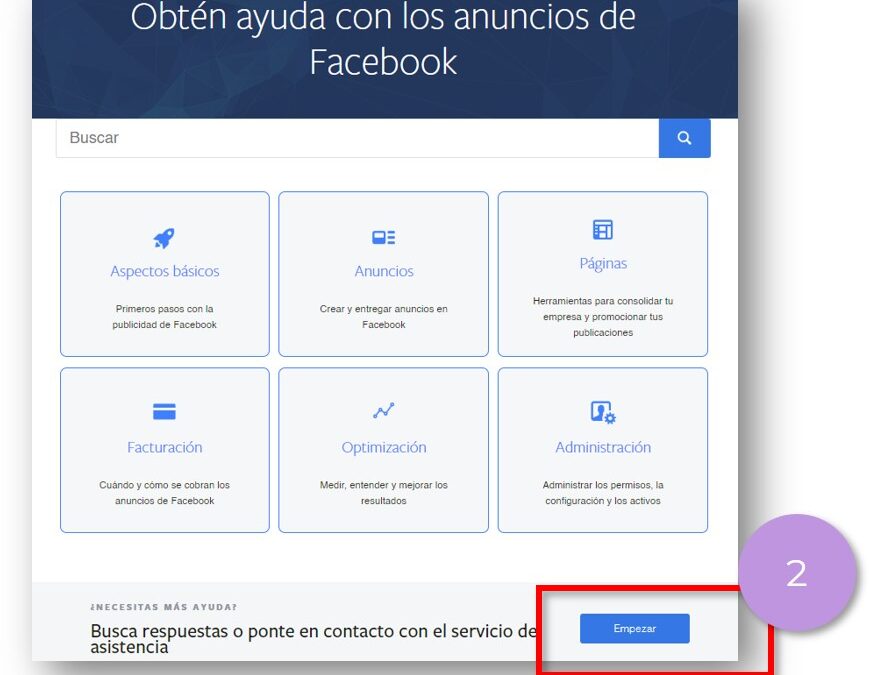Click the 'Obtén ayuda con los anuncios' heading
The width and height of the screenshot is (869, 675).
384,39
